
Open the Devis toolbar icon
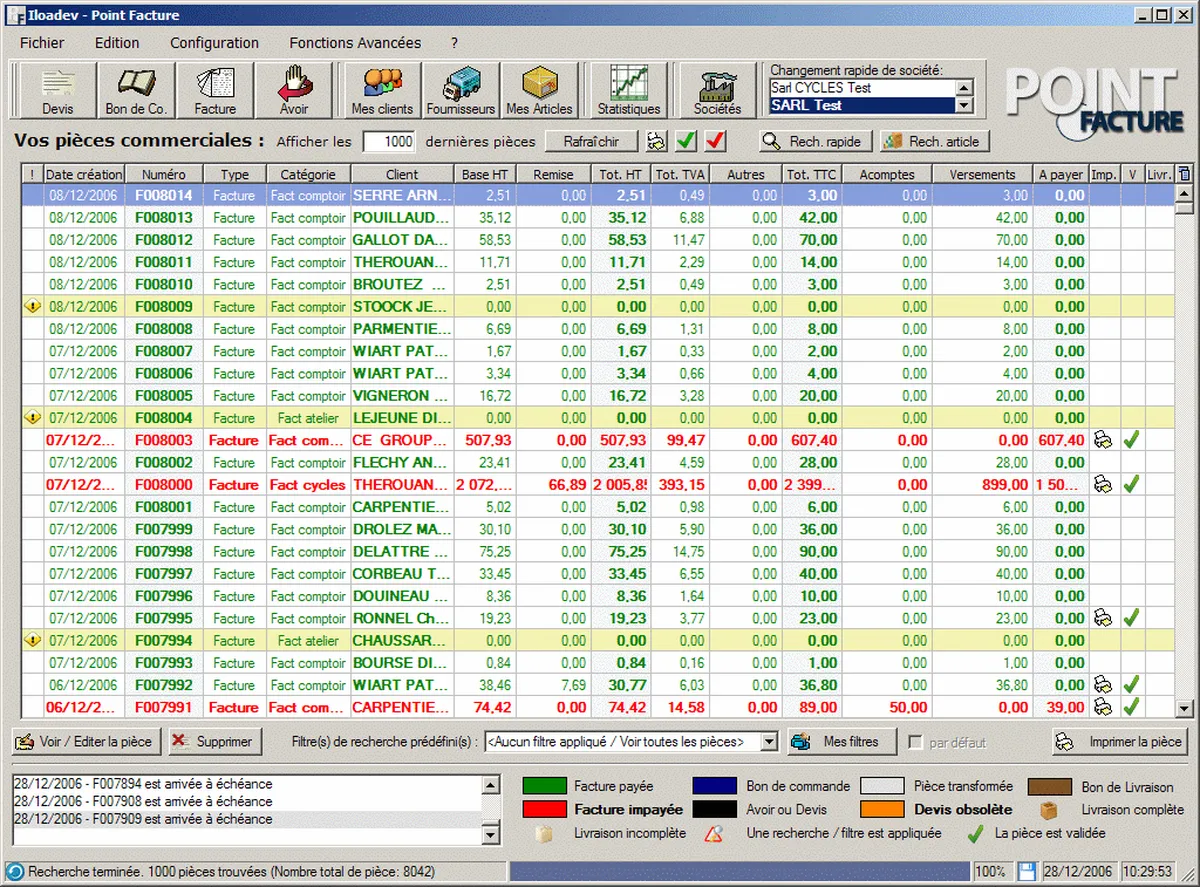click(57, 91)
